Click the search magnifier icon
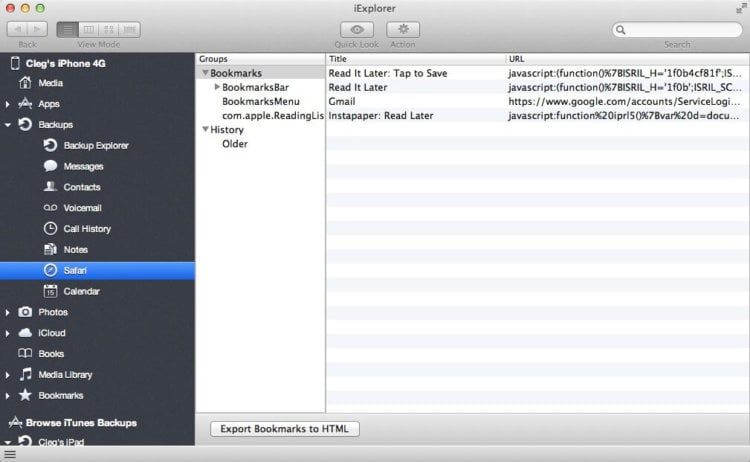The height and width of the screenshot is (462, 750). coord(620,30)
